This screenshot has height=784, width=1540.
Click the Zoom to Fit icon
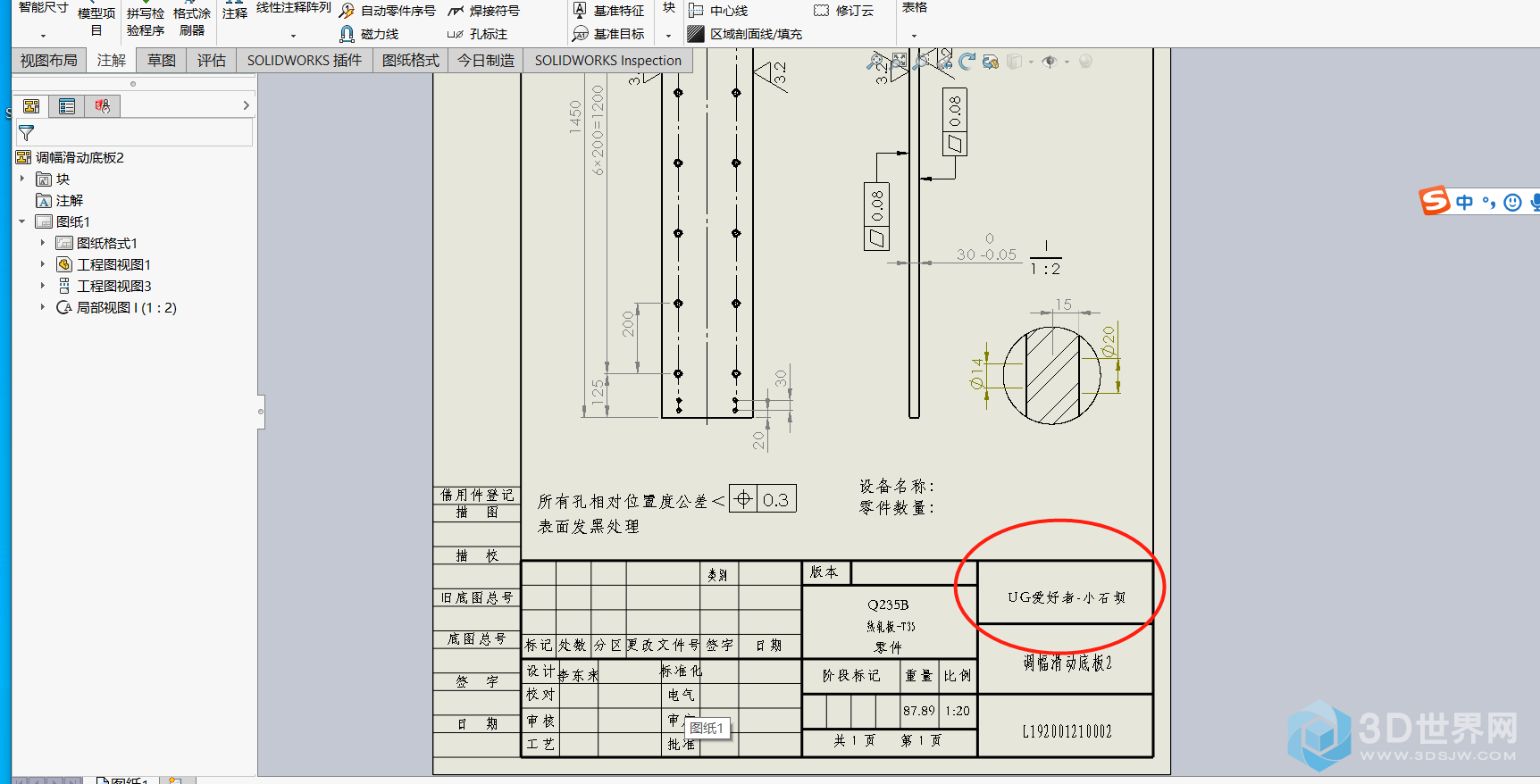(x=875, y=61)
